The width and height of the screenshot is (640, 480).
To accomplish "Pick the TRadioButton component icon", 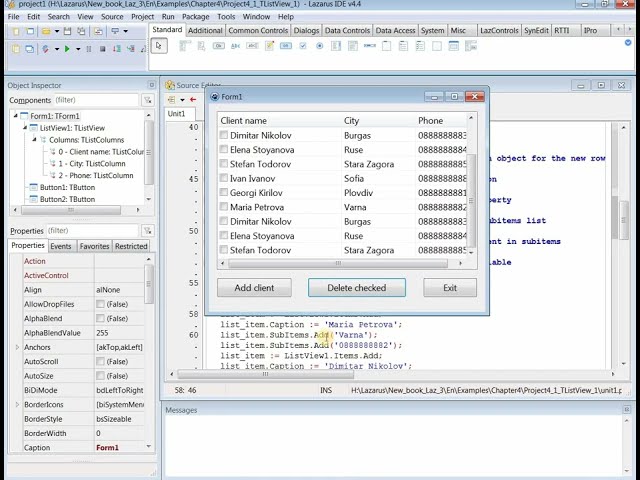I will pyautogui.click(x=320, y=46).
